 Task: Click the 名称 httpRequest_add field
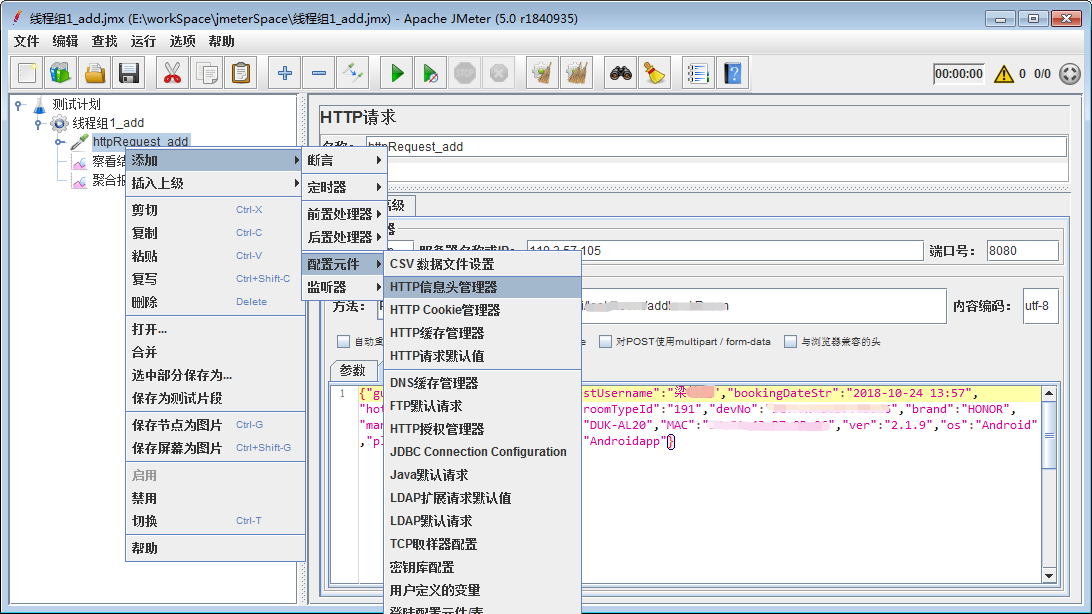click(x=716, y=147)
